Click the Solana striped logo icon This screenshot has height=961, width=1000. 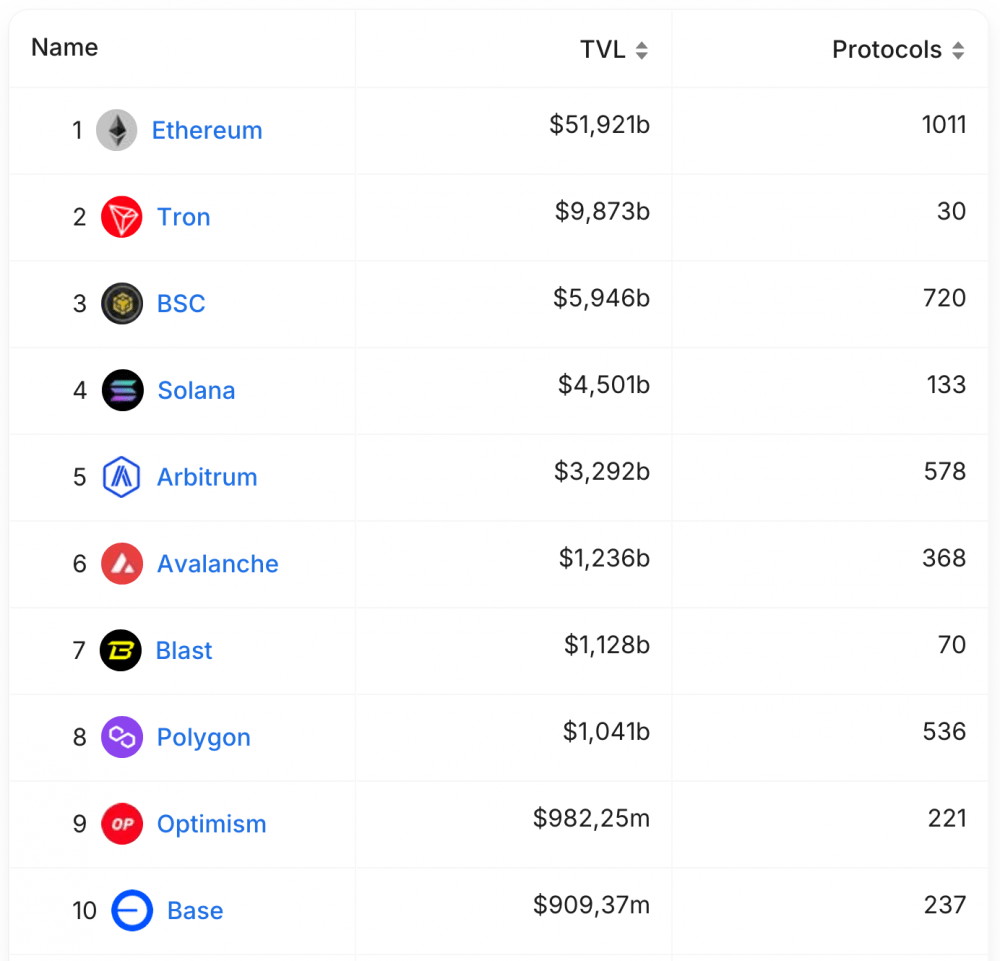pos(122,390)
